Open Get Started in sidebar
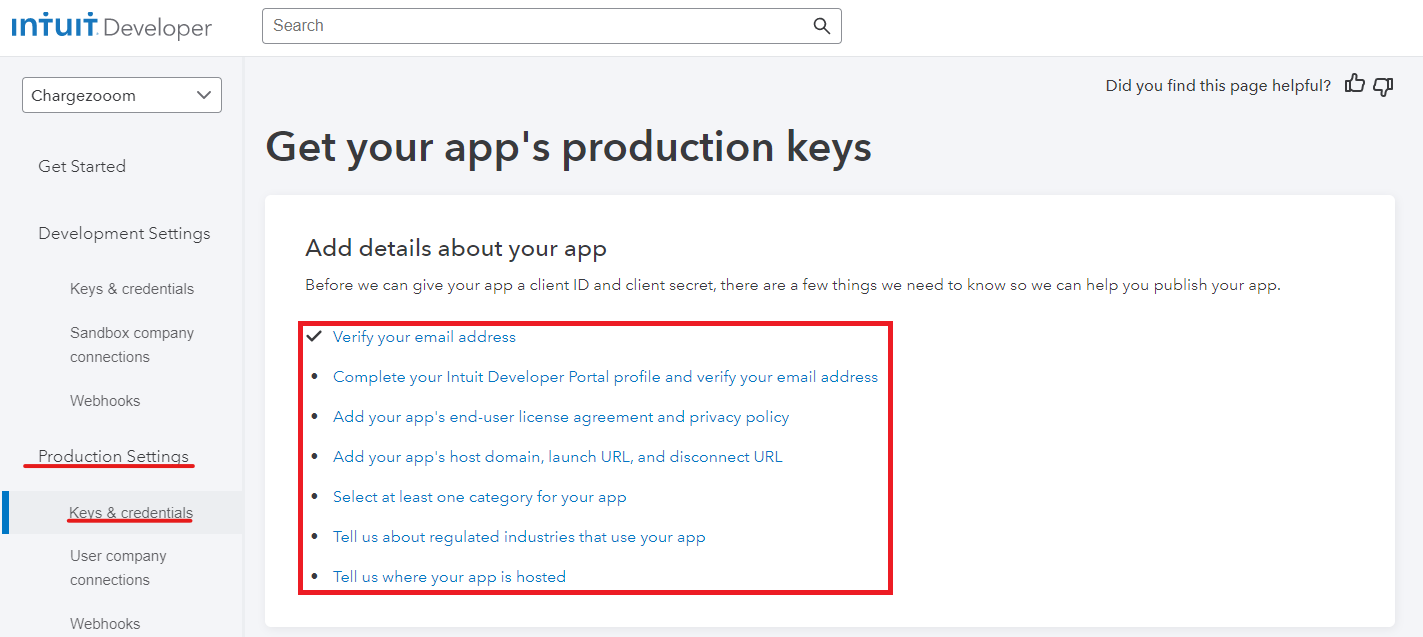The width and height of the screenshot is (1423, 637). 82,166
